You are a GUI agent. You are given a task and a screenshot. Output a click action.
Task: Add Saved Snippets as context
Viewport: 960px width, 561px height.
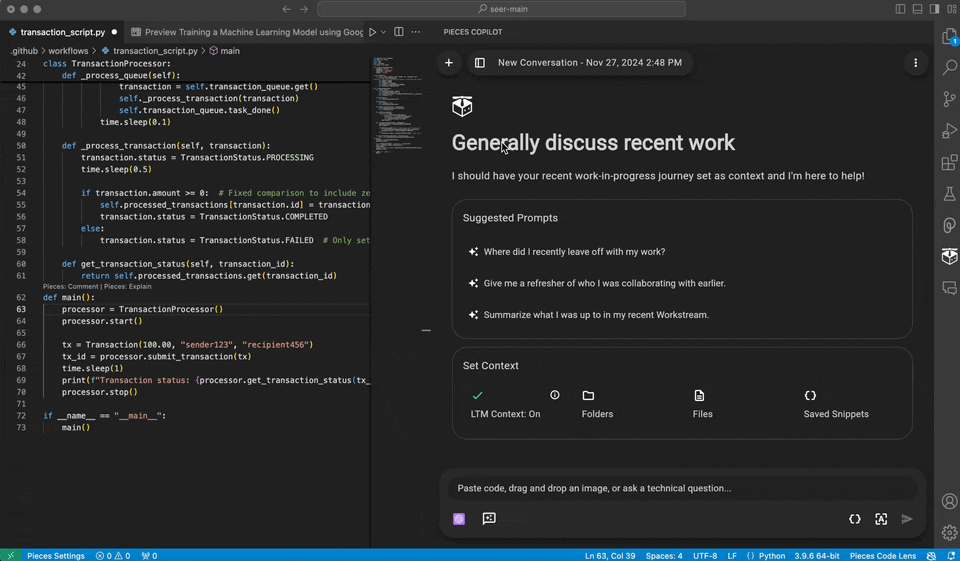(x=836, y=405)
